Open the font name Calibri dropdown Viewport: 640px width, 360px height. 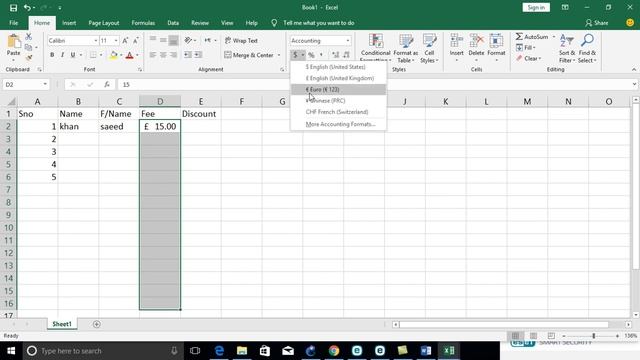click(x=96, y=41)
